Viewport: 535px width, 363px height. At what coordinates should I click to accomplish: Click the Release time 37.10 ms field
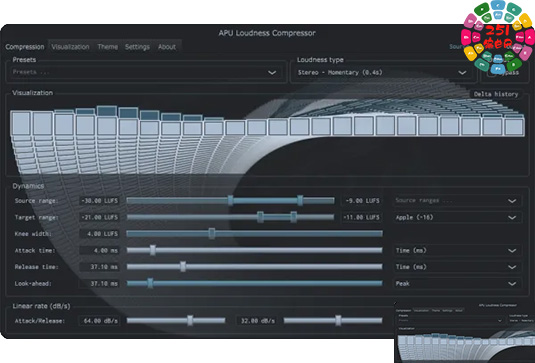coord(99,267)
